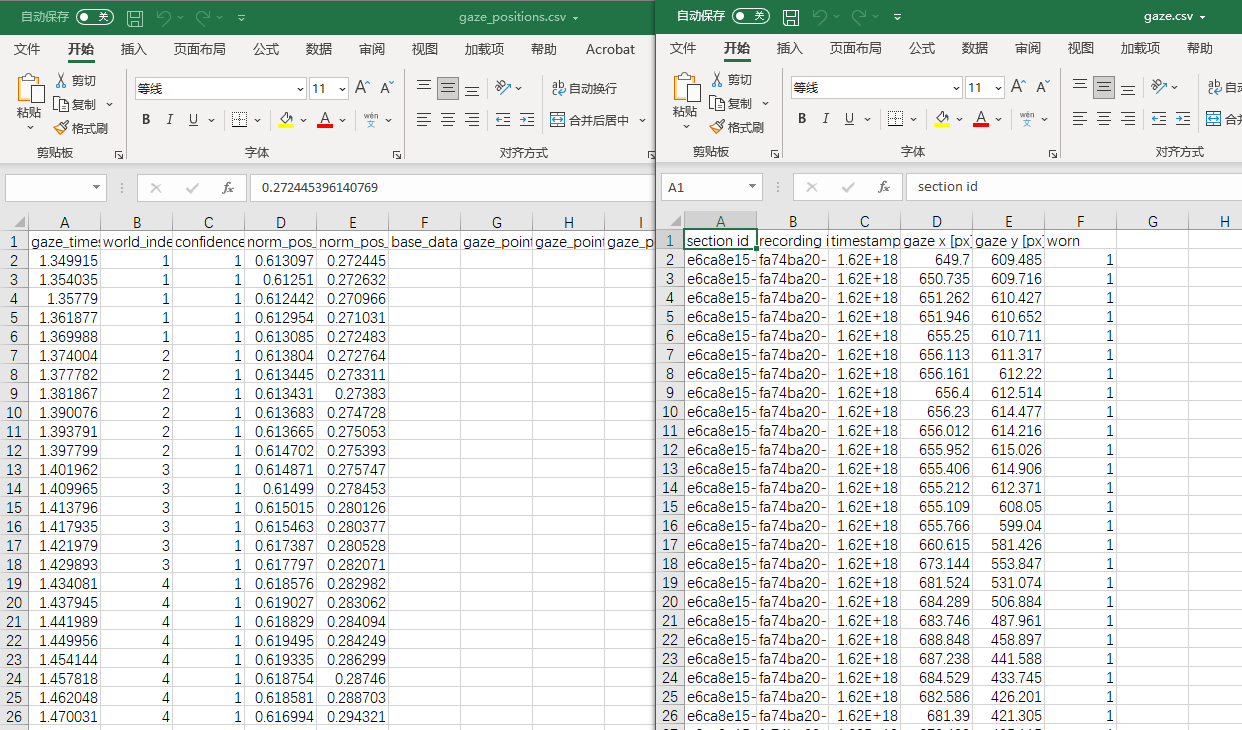Apply yellow fill color in left window
The height and width of the screenshot is (730, 1242).
(286, 120)
